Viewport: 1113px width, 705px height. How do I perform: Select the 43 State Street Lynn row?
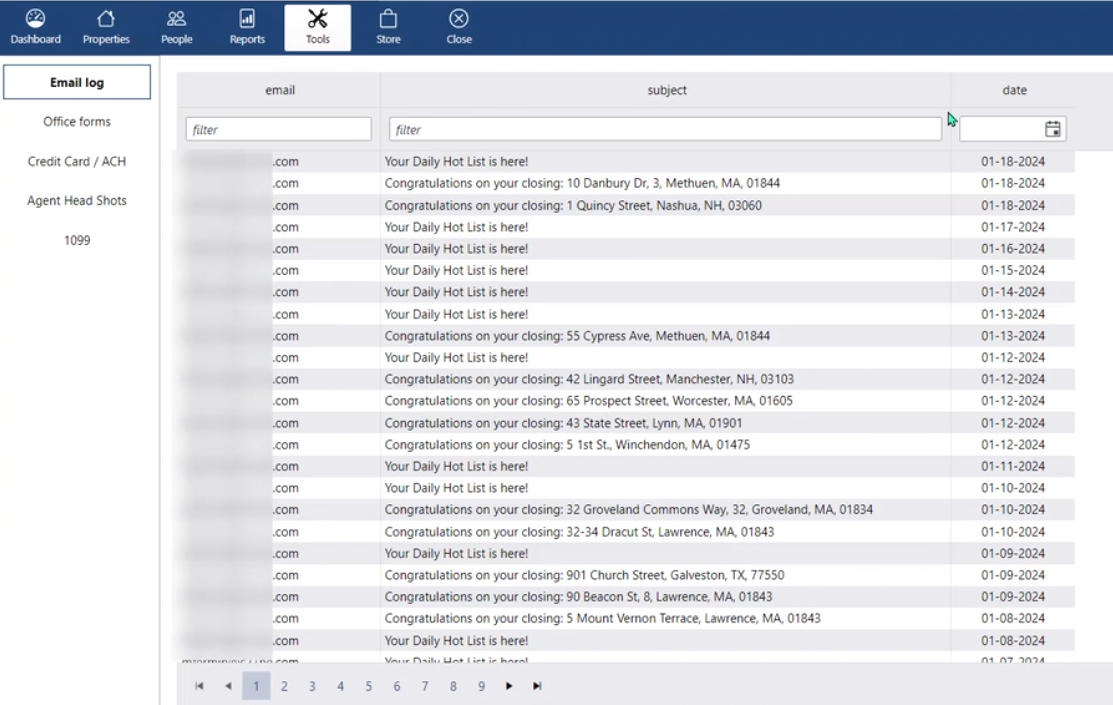(x=625, y=423)
